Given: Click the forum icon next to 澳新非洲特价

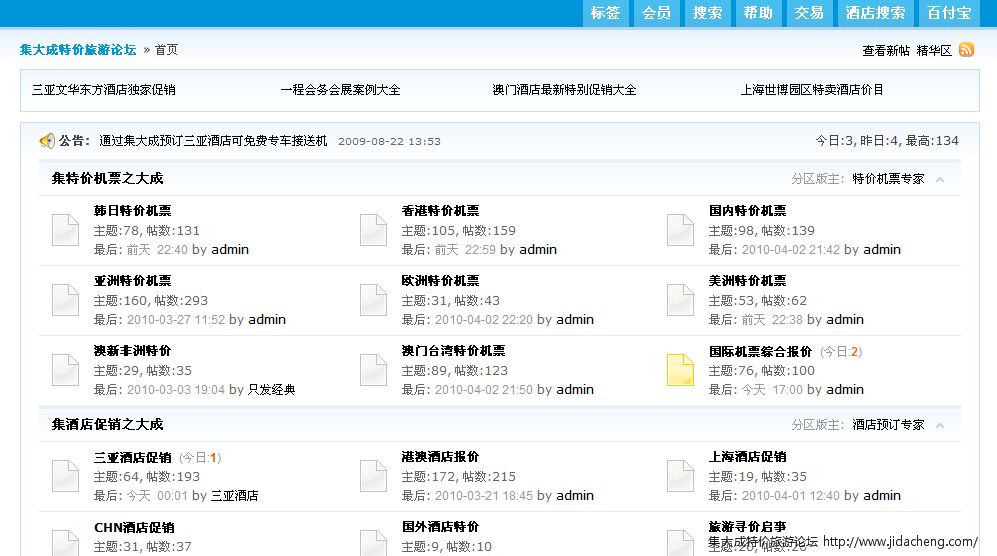Looking at the screenshot, I should [65, 370].
